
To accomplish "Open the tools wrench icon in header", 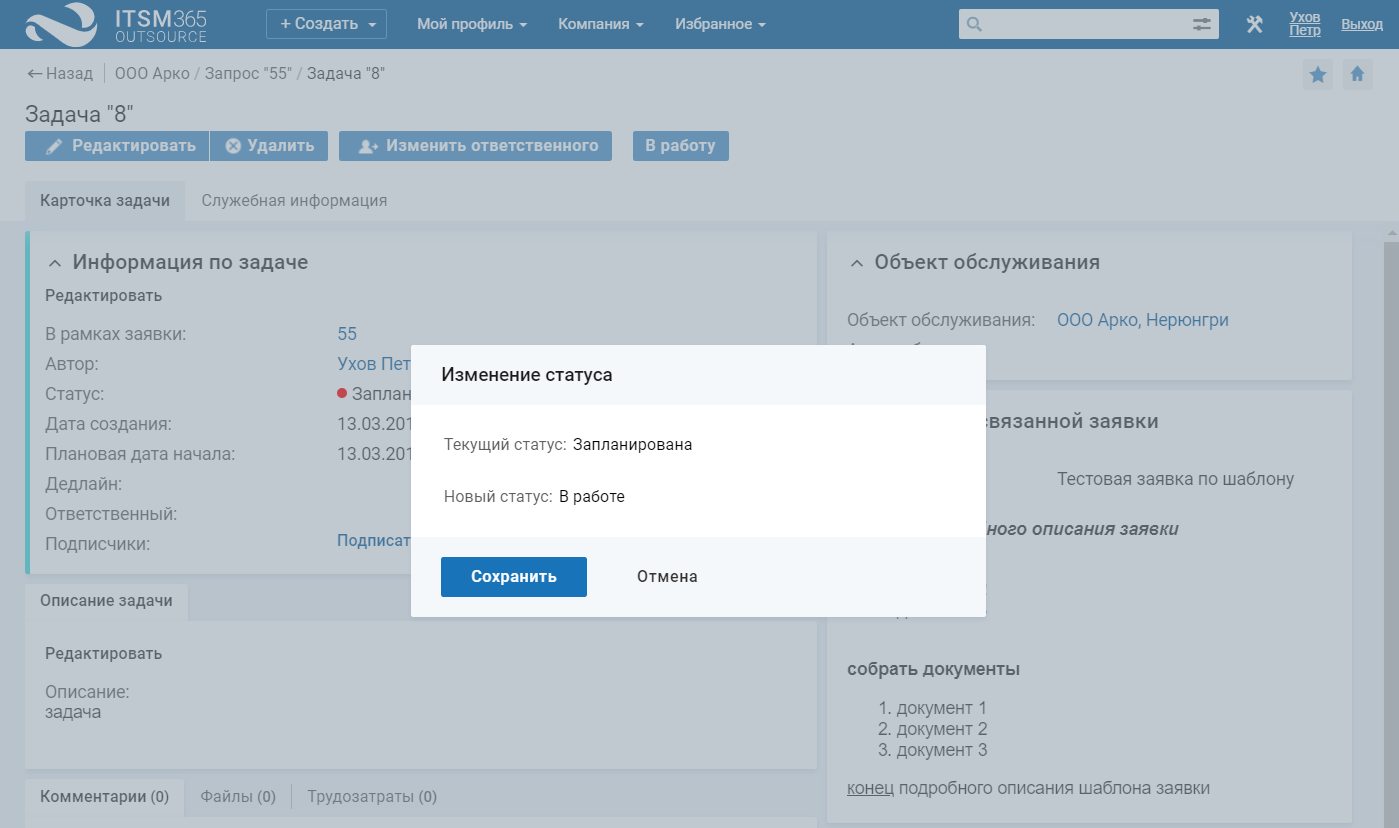I will (x=1254, y=24).
